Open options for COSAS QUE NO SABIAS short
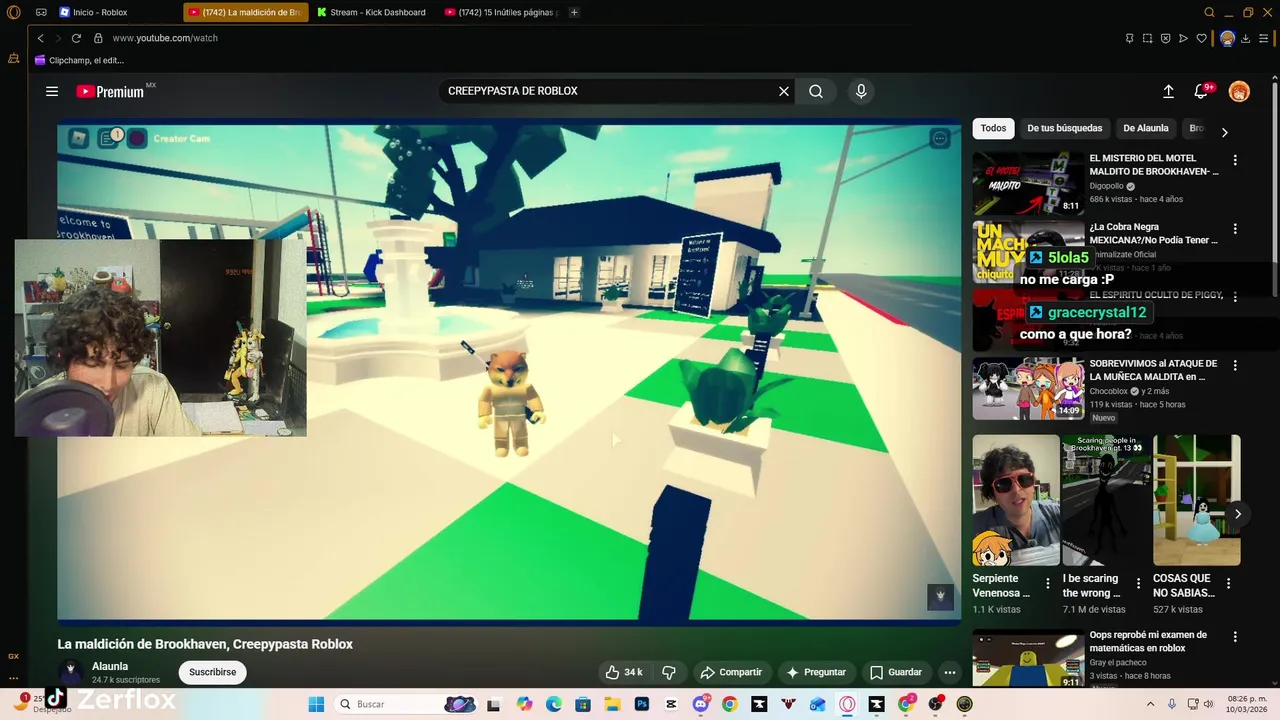Viewport: 1280px width, 720px height. [1228, 583]
